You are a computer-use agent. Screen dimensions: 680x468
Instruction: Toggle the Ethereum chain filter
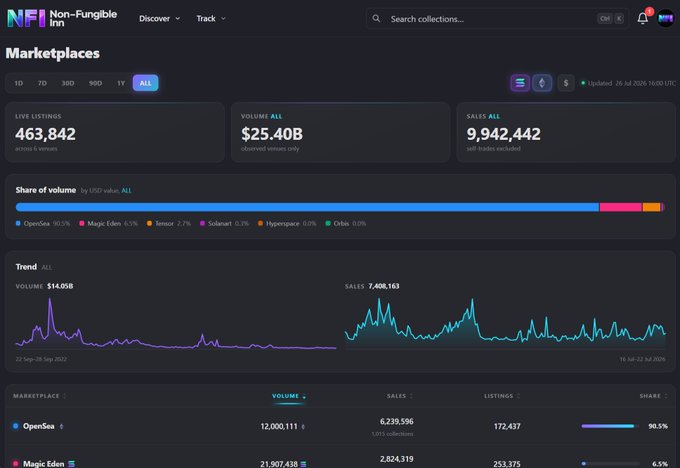542,83
